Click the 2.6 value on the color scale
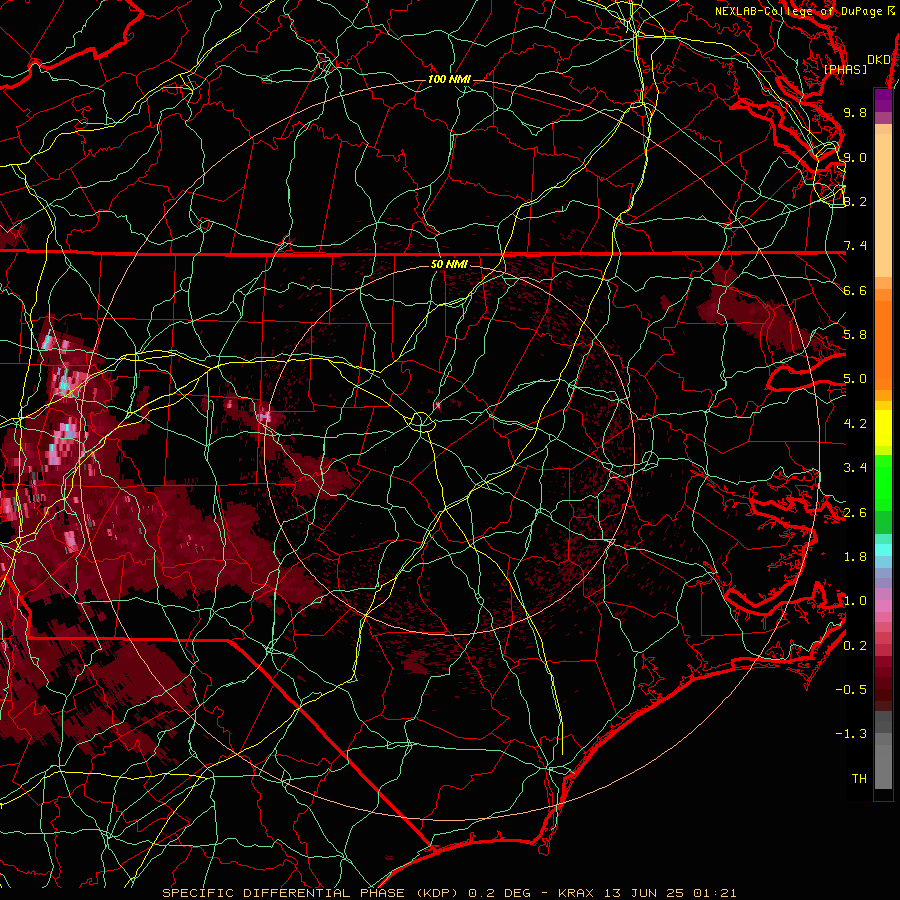This screenshot has height=900, width=900. click(855, 513)
